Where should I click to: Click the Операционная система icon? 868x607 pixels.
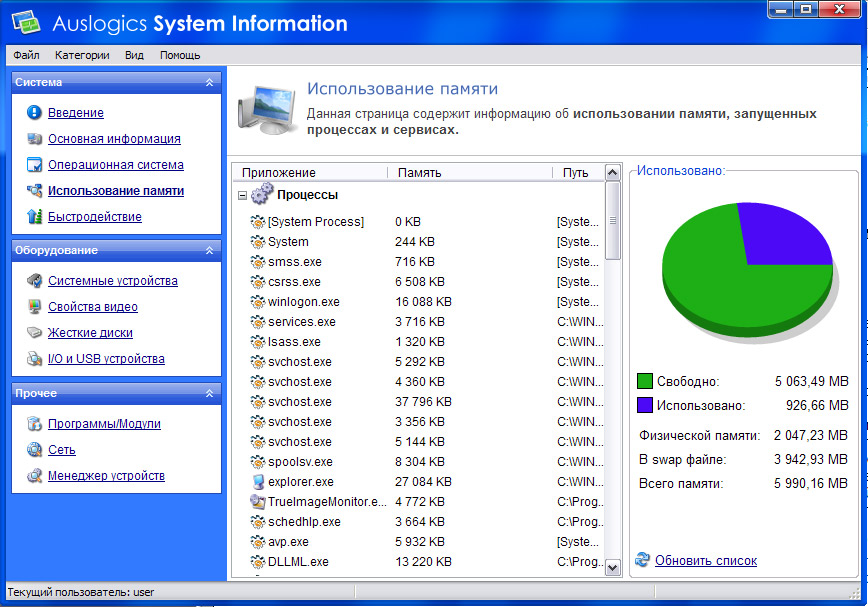(x=34, y=164)
